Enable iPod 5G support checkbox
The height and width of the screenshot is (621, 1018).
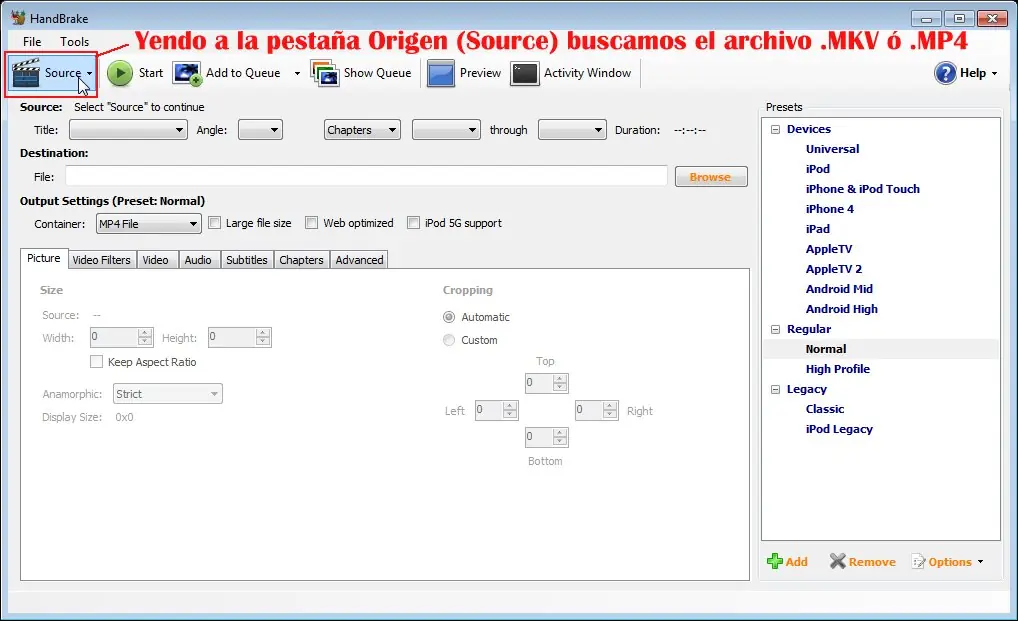tap(414, 223)
